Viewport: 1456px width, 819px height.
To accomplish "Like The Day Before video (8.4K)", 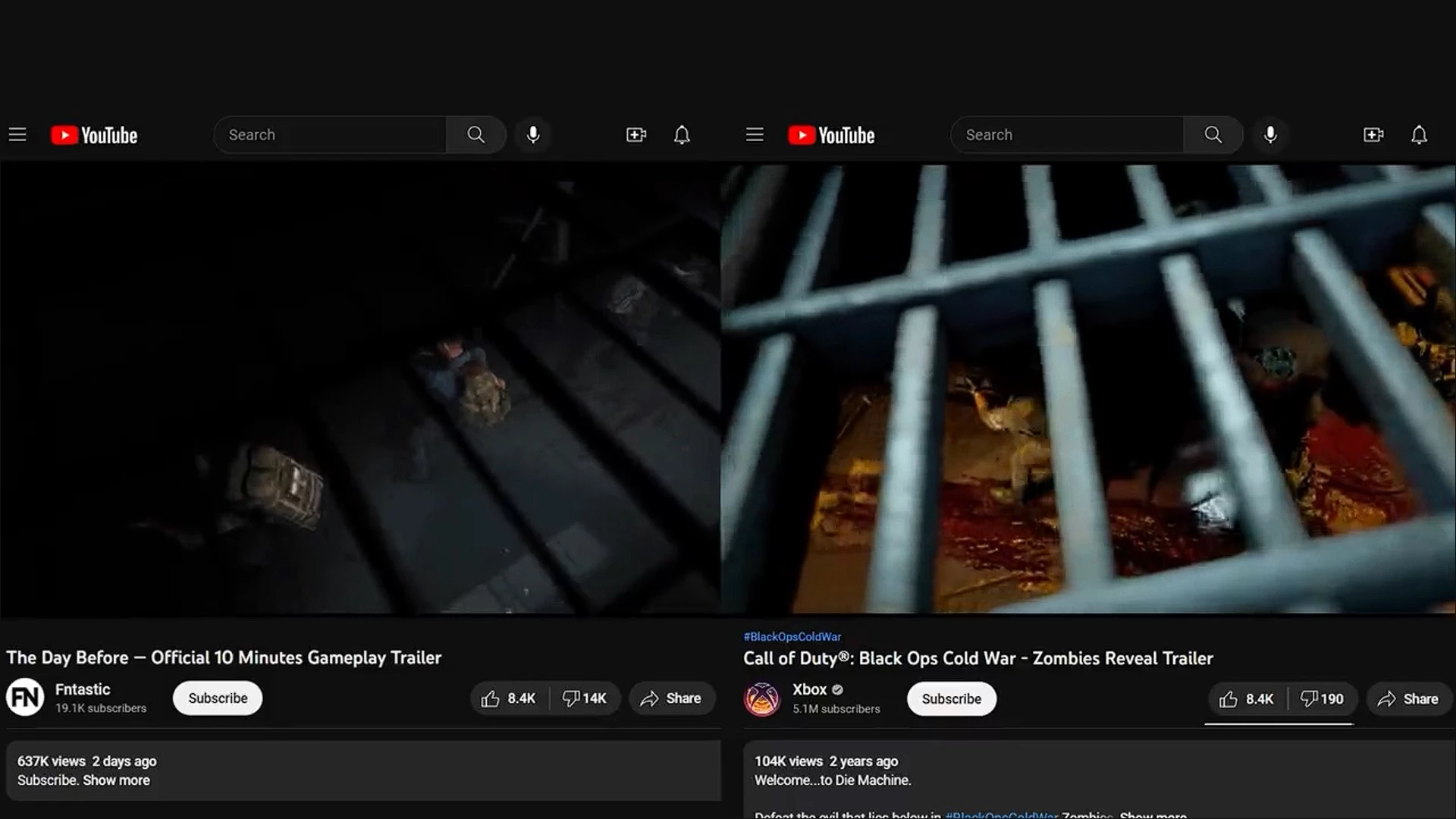I will tap(509, 698).
